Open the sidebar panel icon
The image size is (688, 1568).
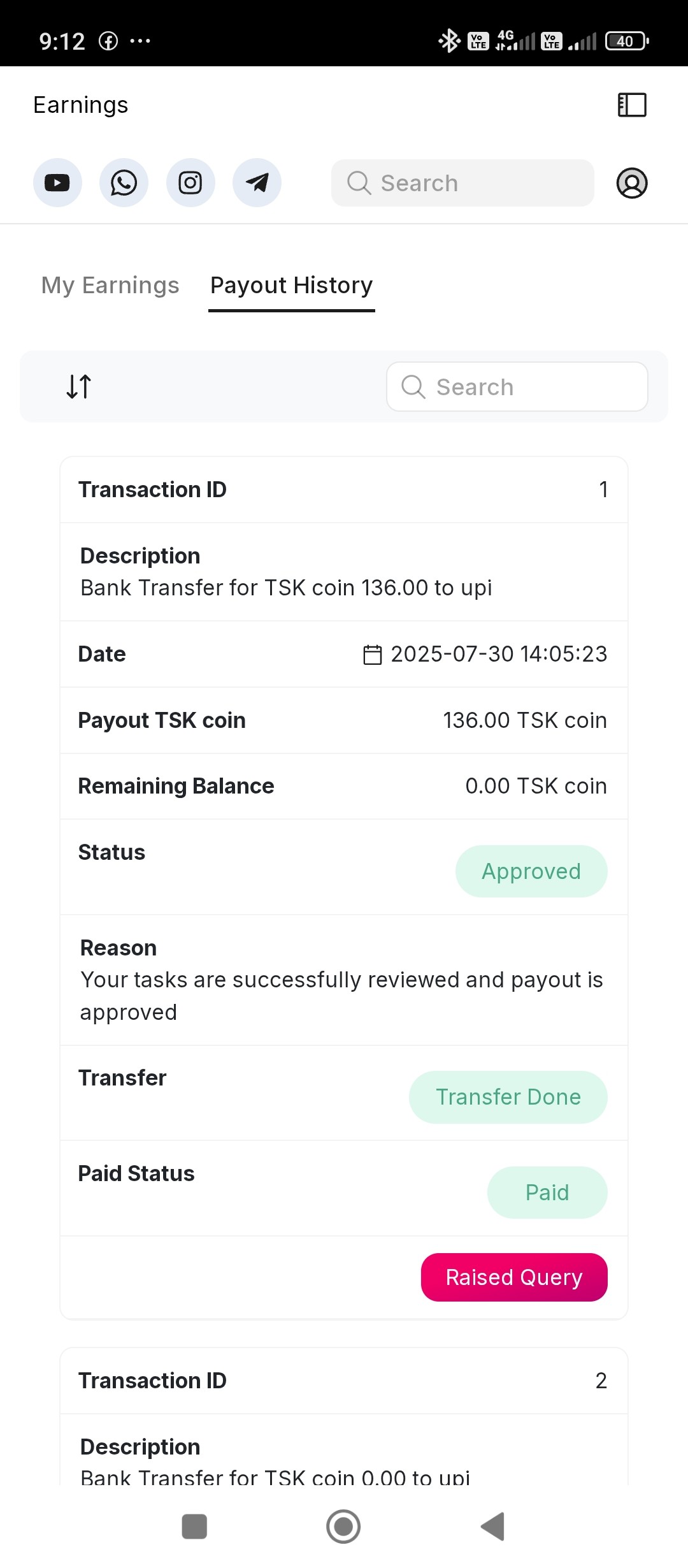coord(632,105)
